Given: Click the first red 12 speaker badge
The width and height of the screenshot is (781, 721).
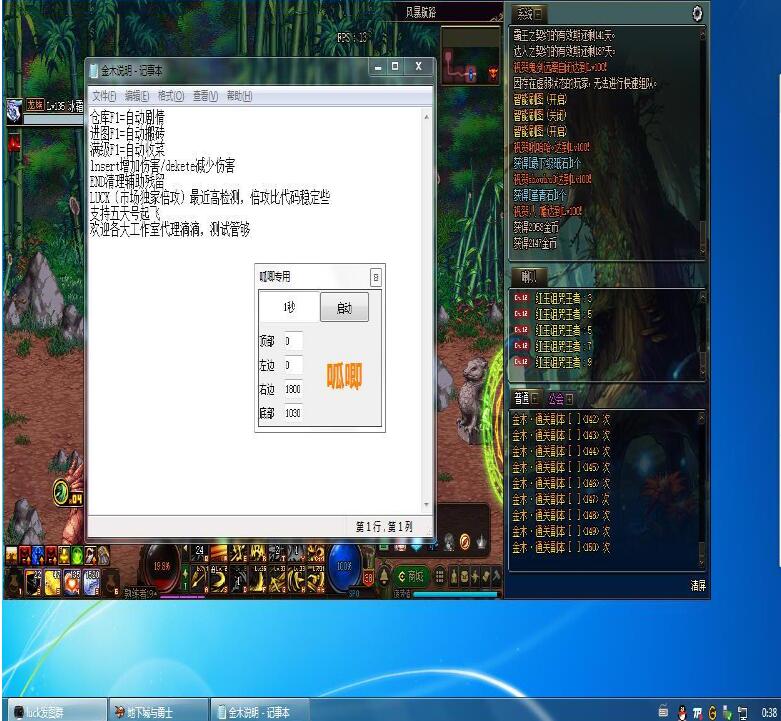Looking at the screenshot, I should tap(521, 298).
